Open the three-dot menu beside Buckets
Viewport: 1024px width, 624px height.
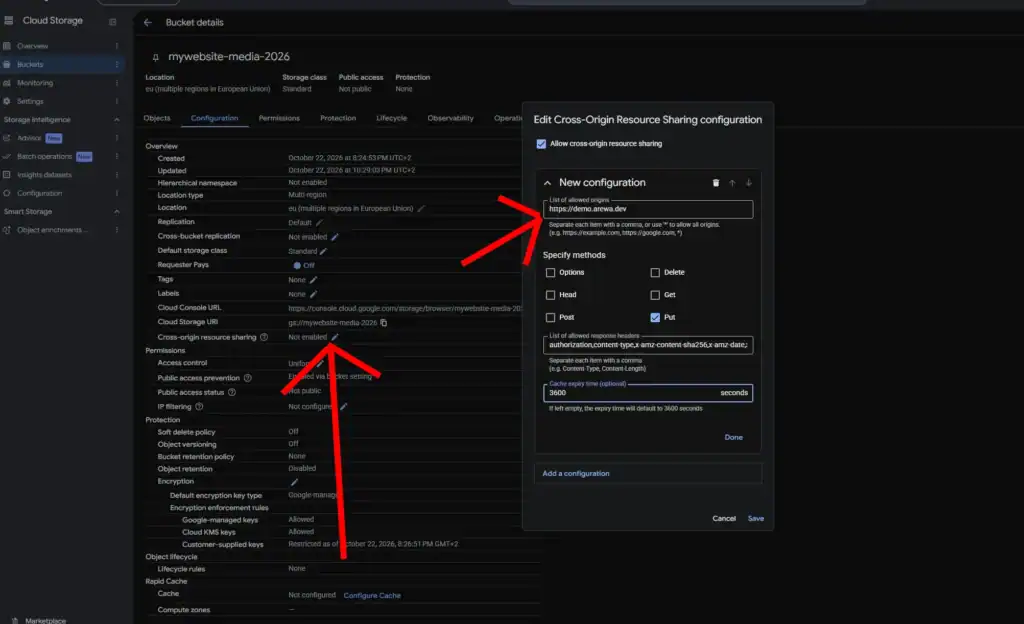tap(117, 65)
